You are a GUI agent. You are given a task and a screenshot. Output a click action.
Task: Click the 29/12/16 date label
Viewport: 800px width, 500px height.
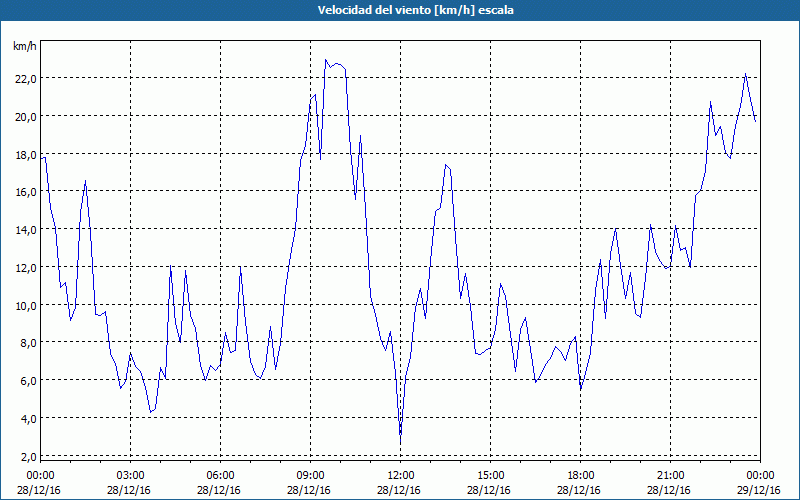[759, 490]
